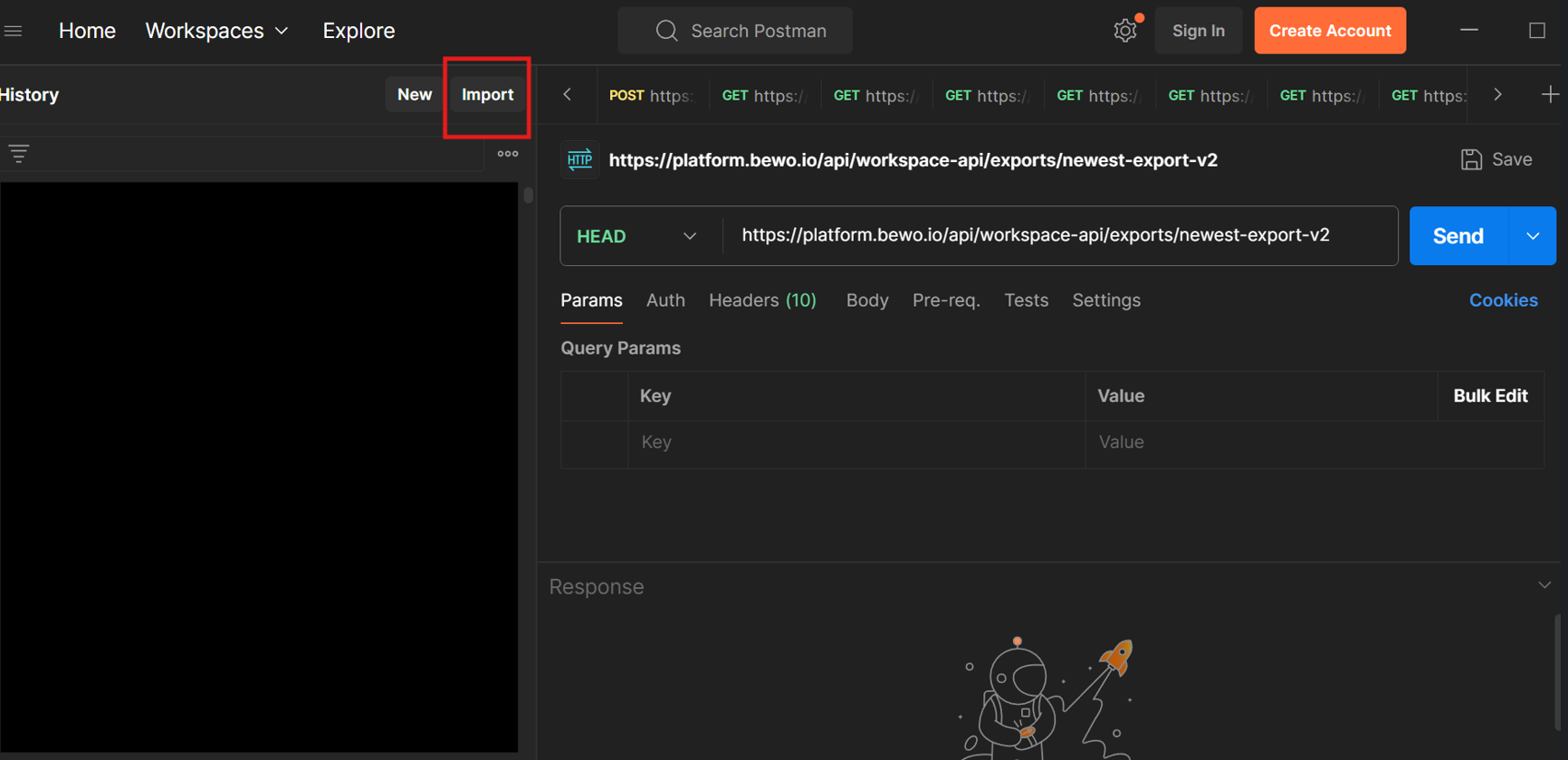Switch to the Body tab

click(867, 300)
